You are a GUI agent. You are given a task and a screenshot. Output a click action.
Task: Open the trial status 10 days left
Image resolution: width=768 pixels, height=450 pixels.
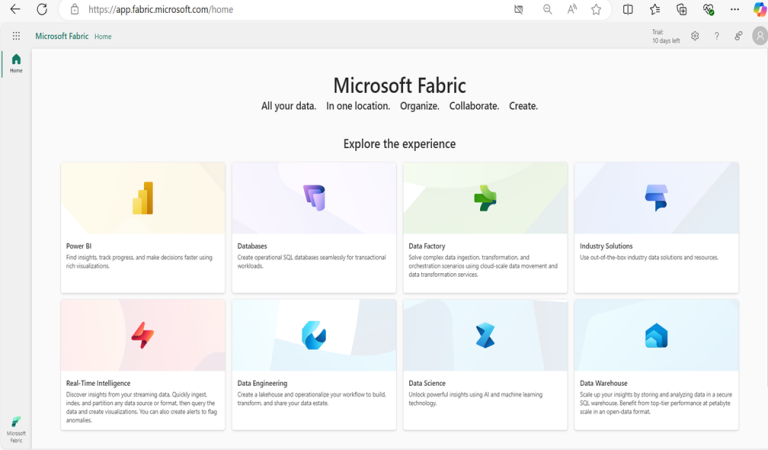tap(666, 36)
